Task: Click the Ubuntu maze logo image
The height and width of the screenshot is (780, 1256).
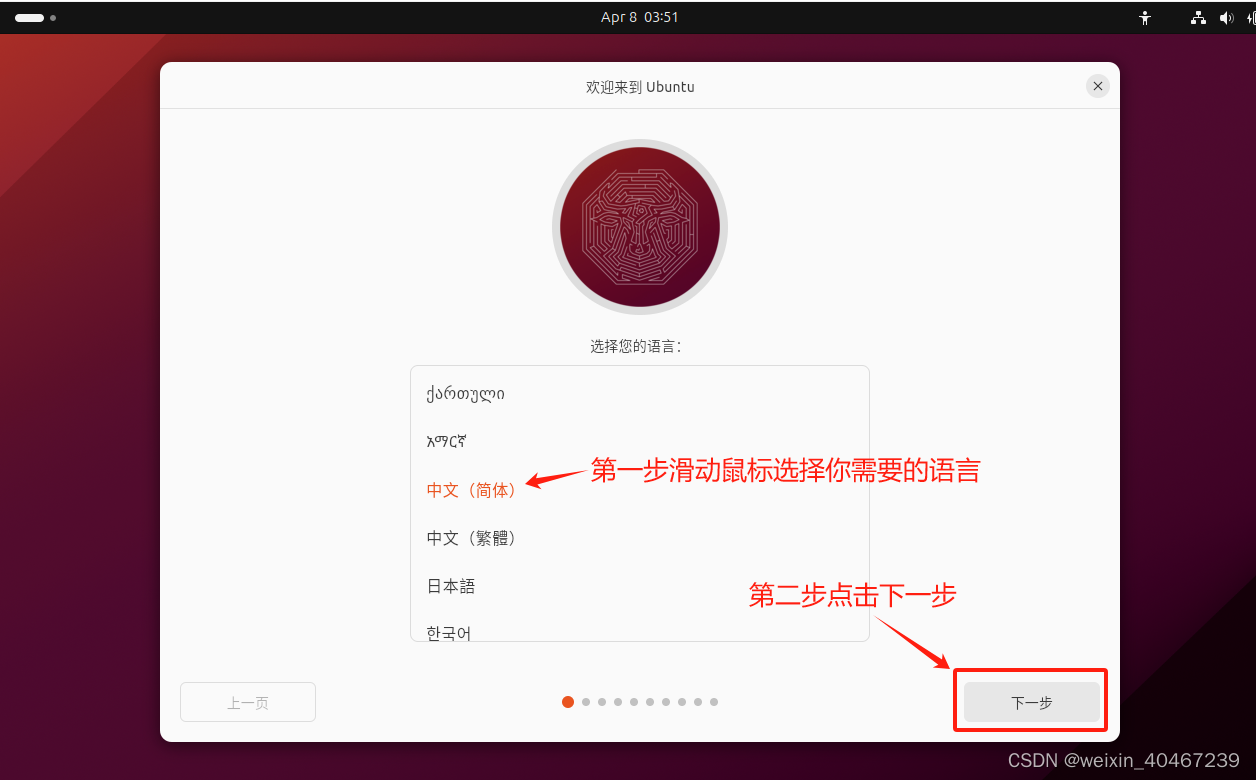Action: click(640, 227)
